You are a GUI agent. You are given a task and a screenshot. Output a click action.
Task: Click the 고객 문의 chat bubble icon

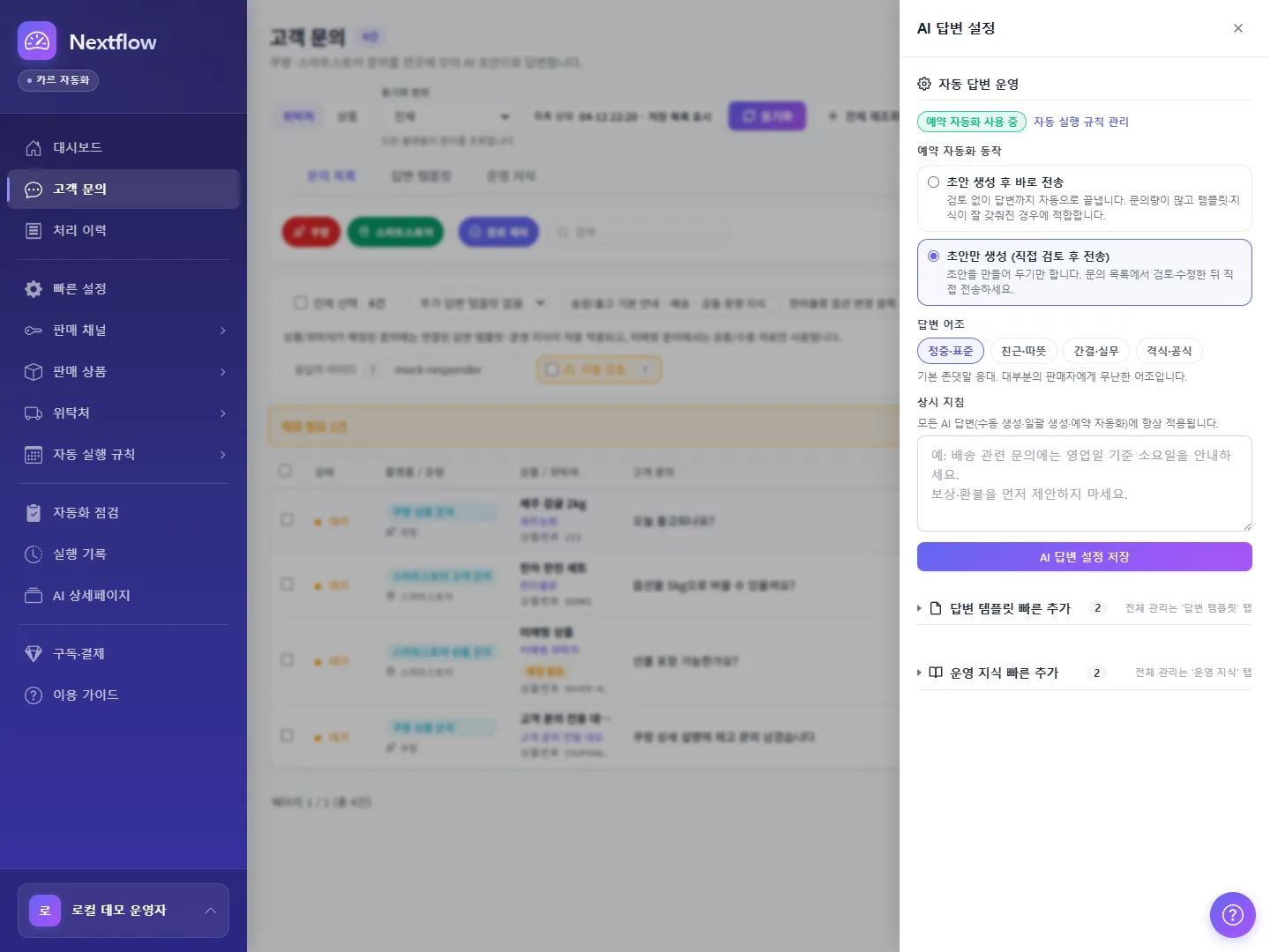(34, 190)
